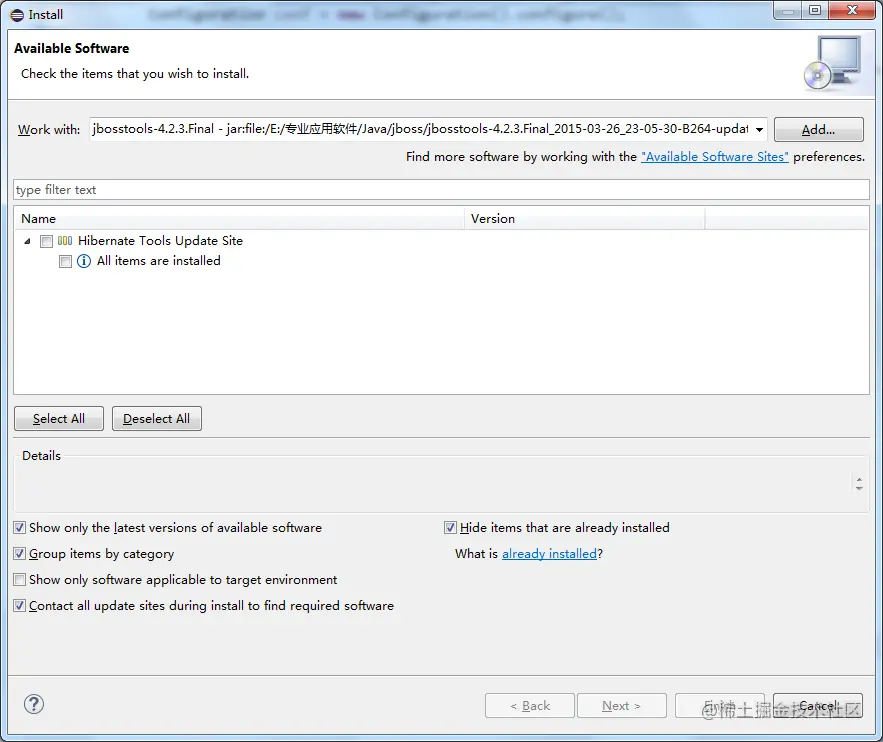Click the Add... button
Image resolution: width=883 pixels, height=742 pixels.
click(x=818, y=128)
